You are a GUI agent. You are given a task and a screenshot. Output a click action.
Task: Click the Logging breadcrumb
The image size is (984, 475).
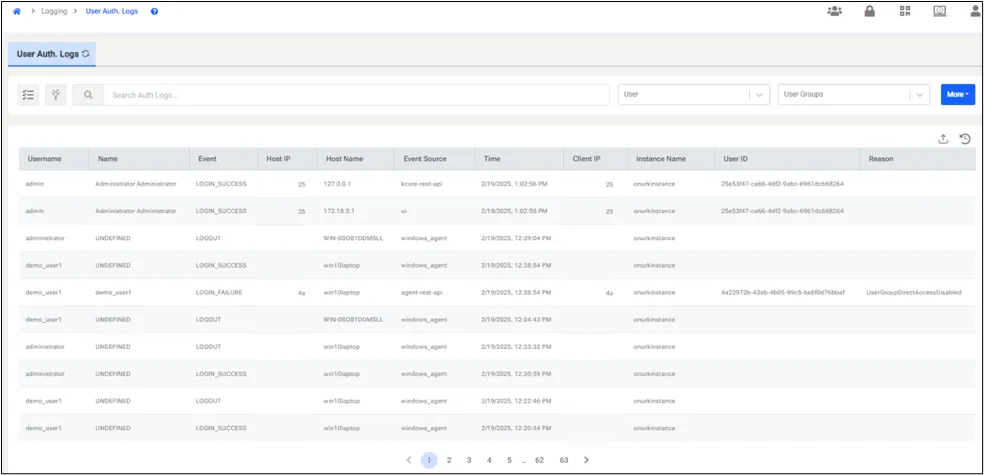[54, 11]
